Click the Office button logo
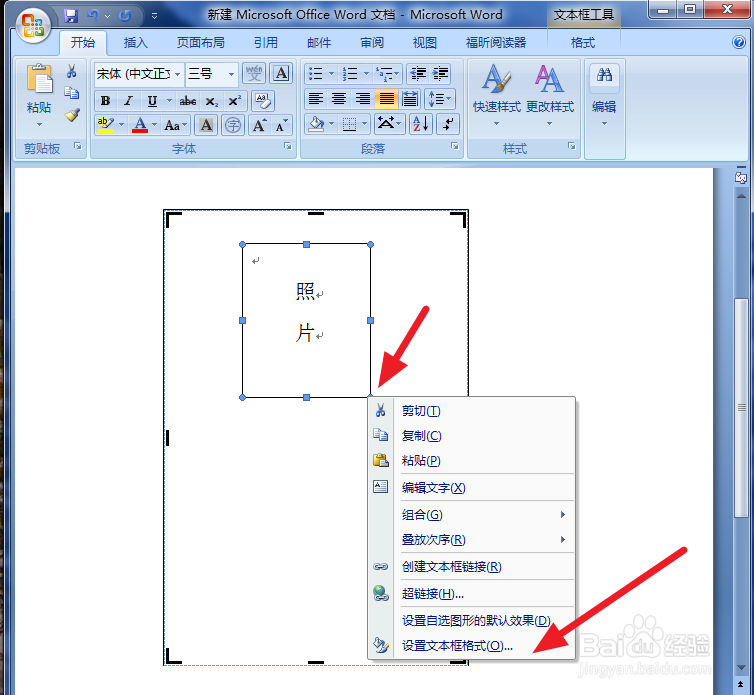754x695 pixels. tap(33, 25)
